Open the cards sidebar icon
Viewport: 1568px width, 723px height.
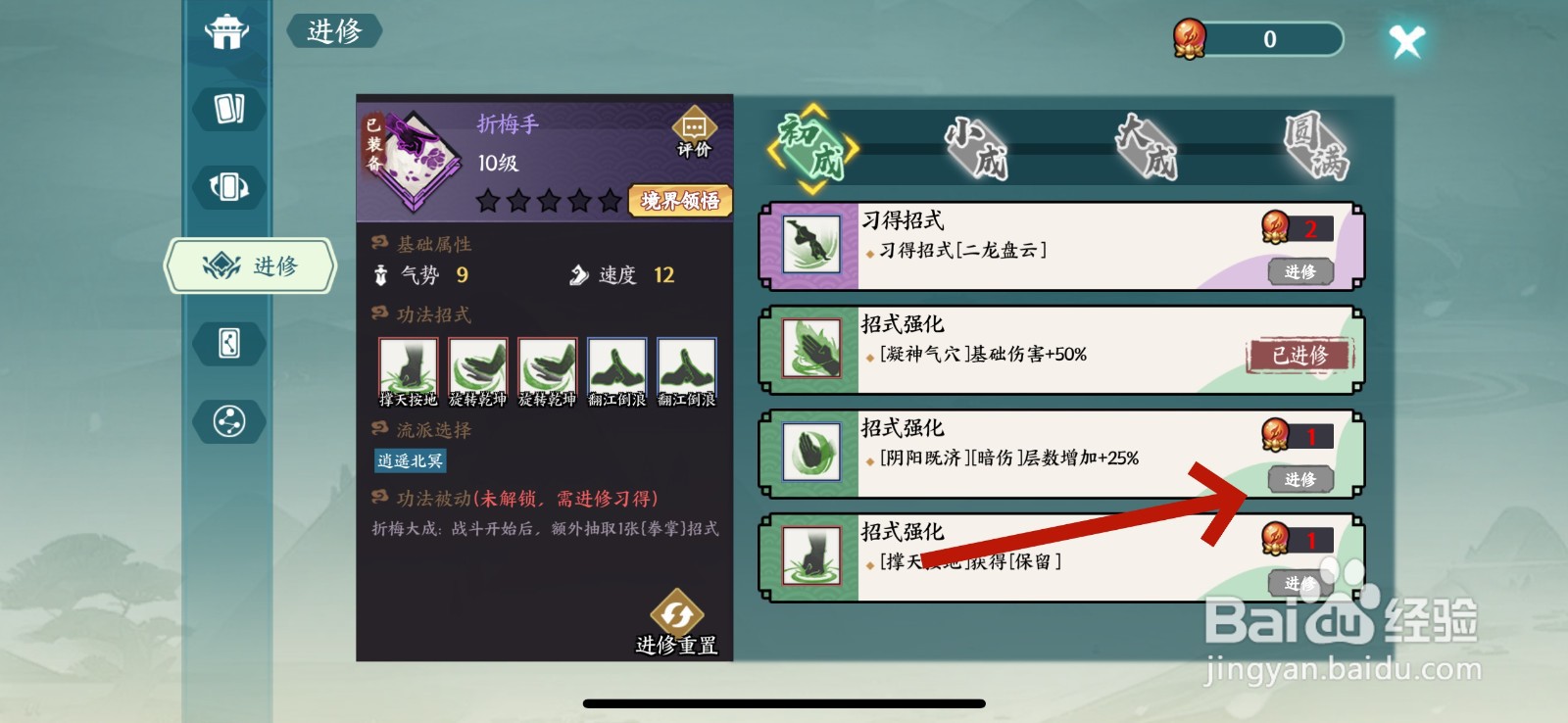[229, 108]
